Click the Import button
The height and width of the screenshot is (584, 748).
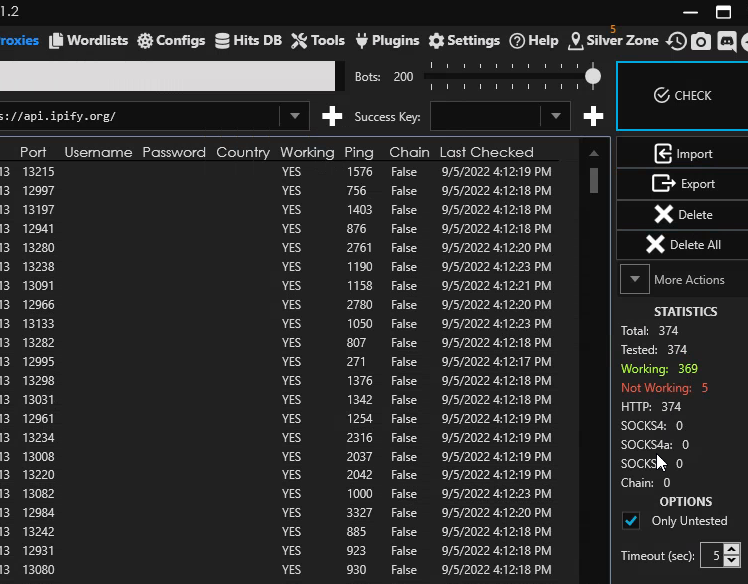pyautogui.click(x=682, y=154)
